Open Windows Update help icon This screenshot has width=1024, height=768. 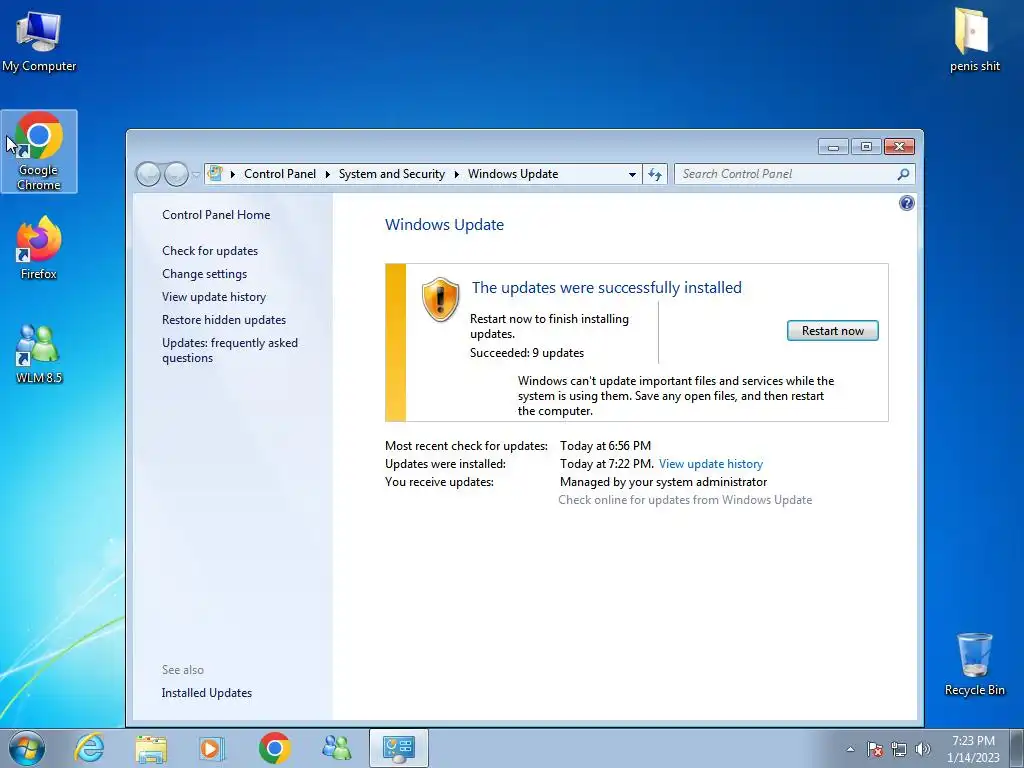click(x=906, y=203)
